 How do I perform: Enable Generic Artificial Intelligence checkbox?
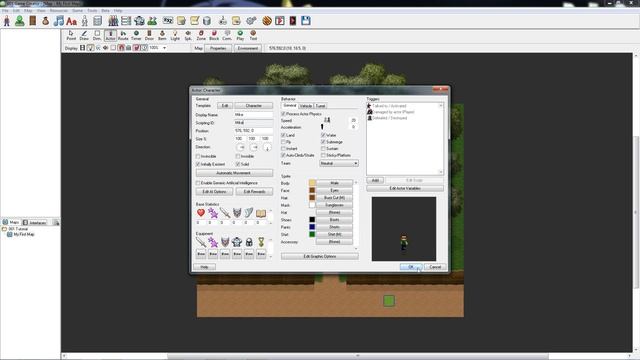click(x=198, y=183)
